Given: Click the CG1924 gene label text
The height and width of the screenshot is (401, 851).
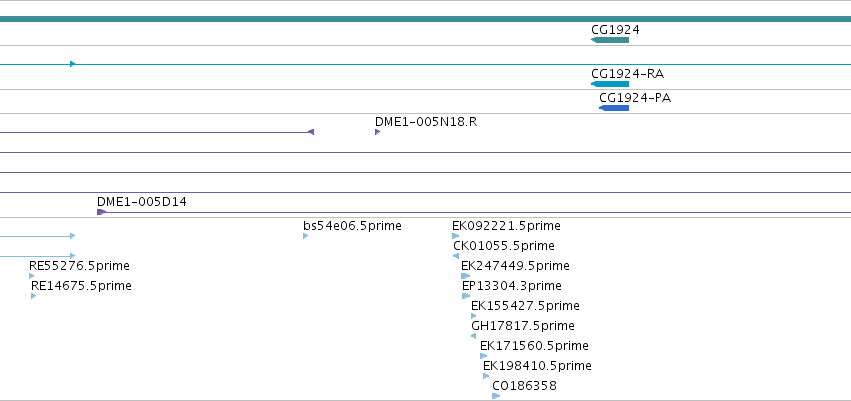Looking at the screenshot, I should pyautogui.click(x=615, y=30).
